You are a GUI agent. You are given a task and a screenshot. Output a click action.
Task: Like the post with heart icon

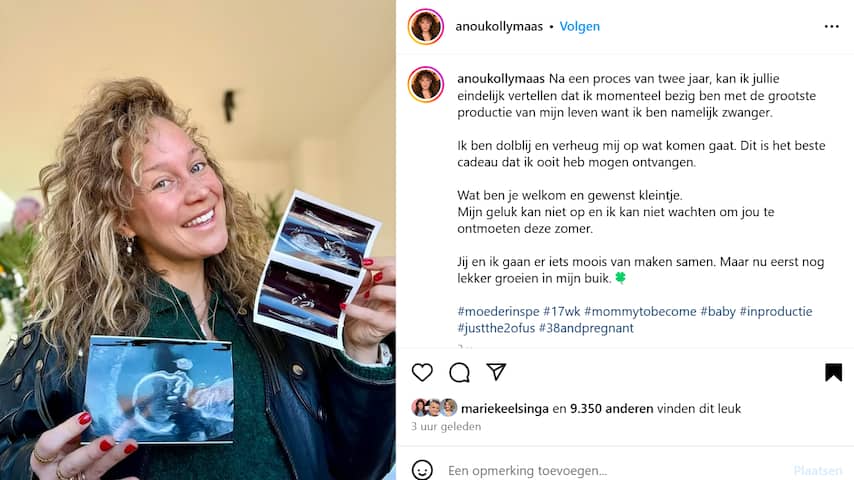pos(422,373)
